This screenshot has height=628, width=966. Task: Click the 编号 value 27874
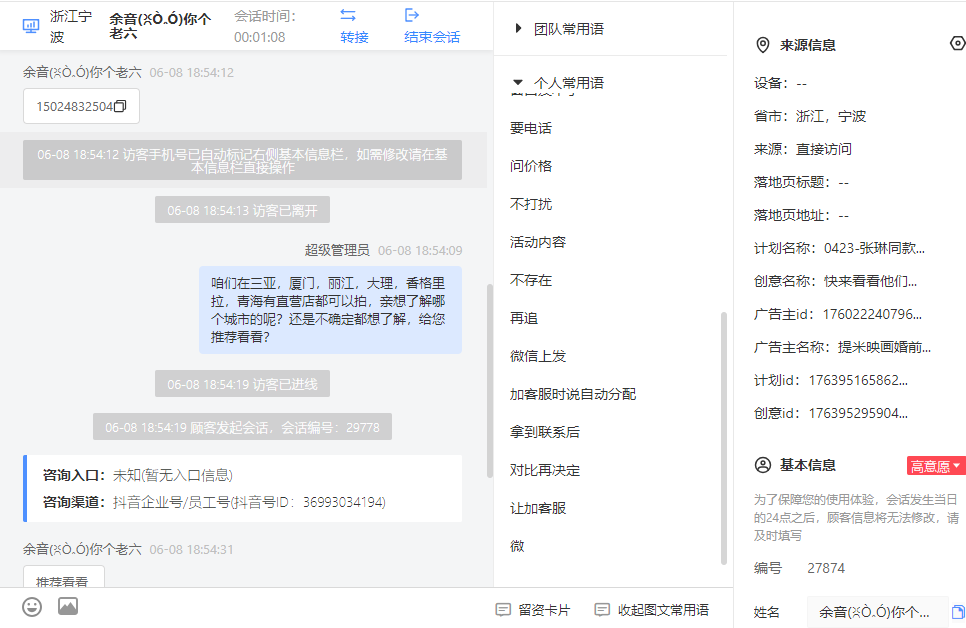pos(826,568)
